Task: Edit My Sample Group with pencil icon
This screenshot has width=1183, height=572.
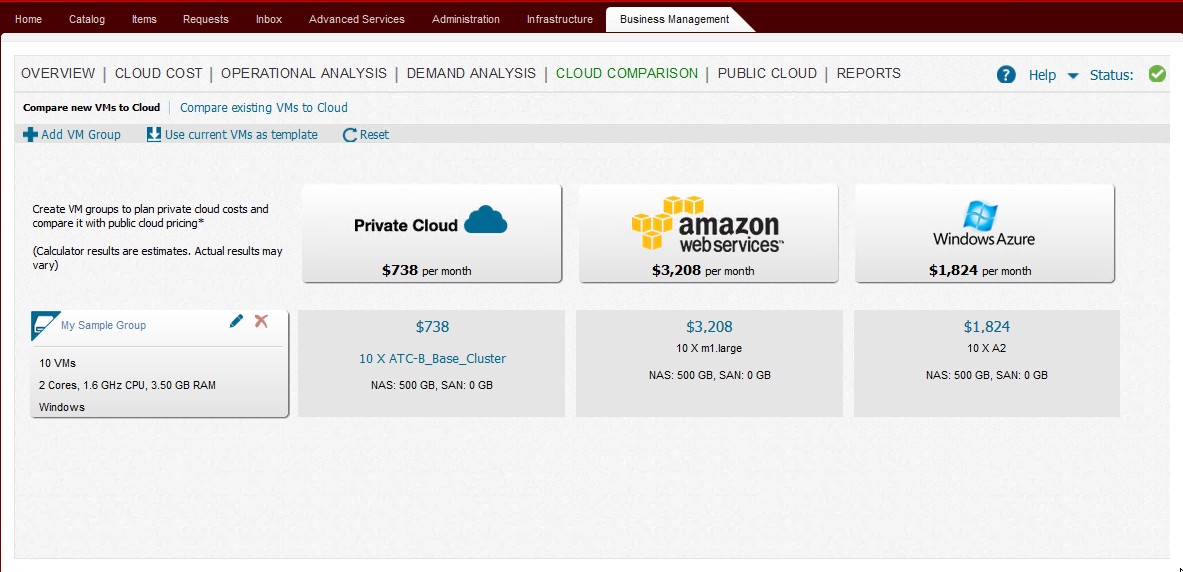Action: point(236,321)
